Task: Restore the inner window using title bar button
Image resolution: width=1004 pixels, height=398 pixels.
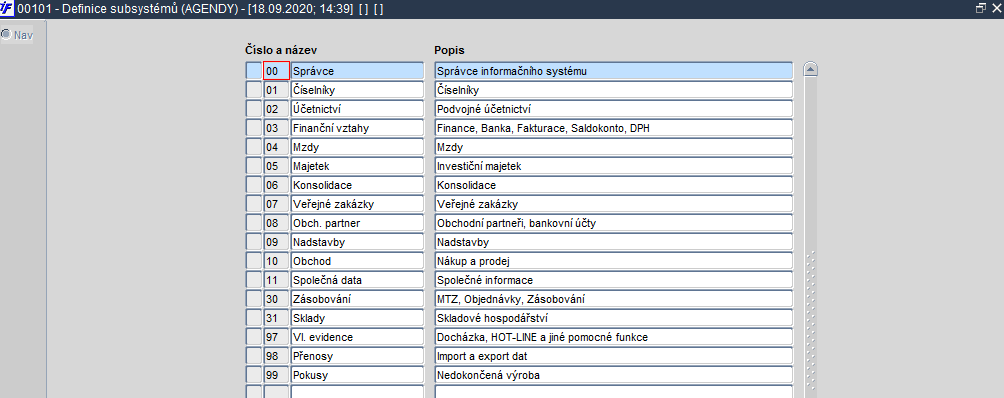Action: pyautogui.click(x=980, y=8)
